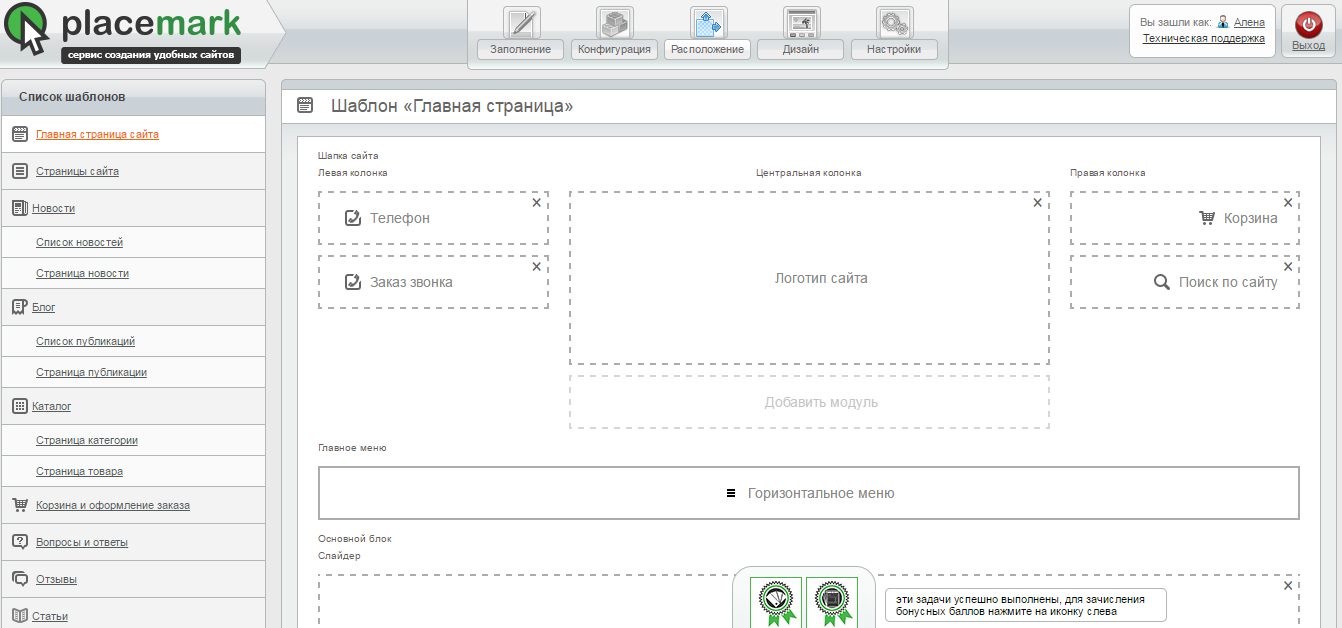Click the Каталог grid icon
1342x628 pixels.
click(x=20, y=406)
